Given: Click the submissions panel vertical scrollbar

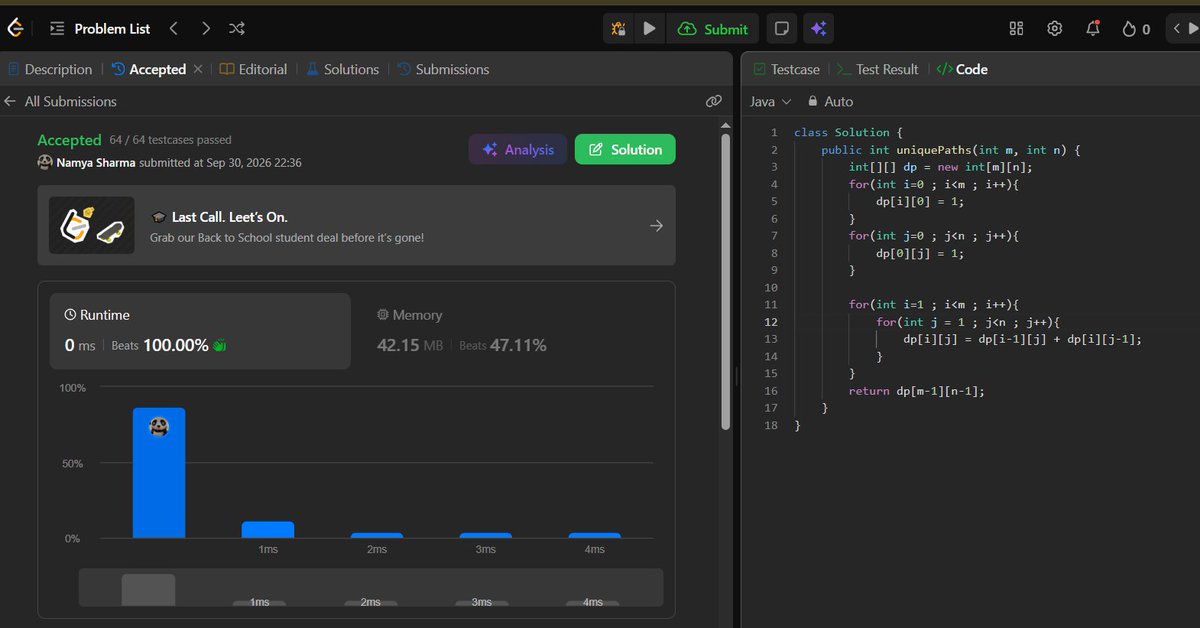Looking at the screenshot, I should pyautogui.click(x=726, y=280).
